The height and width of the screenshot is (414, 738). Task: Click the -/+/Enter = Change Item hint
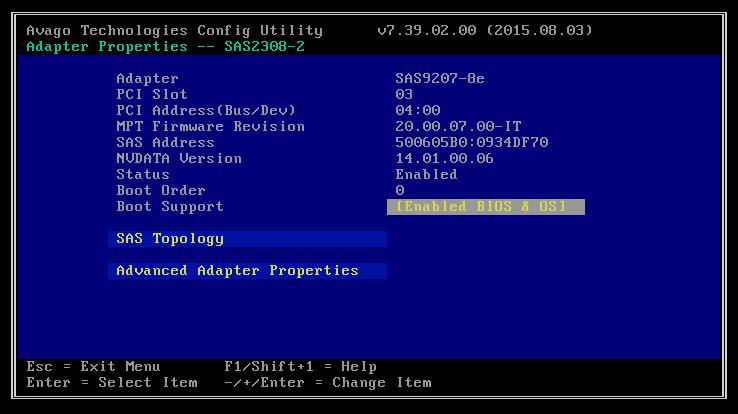click(327, 383)
